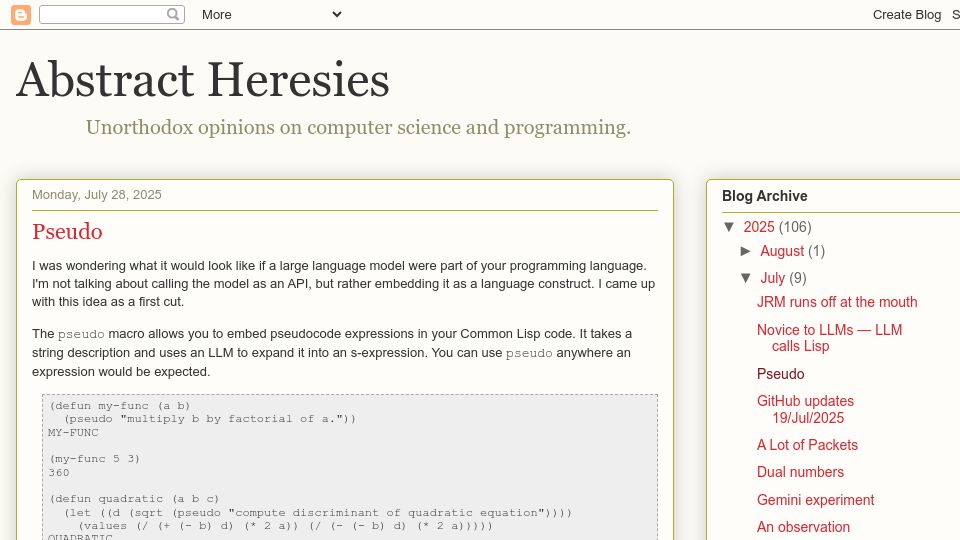This screenshot has width=960, height=540.
Task: Open the Dual numbers post
Action: point(800,472)
